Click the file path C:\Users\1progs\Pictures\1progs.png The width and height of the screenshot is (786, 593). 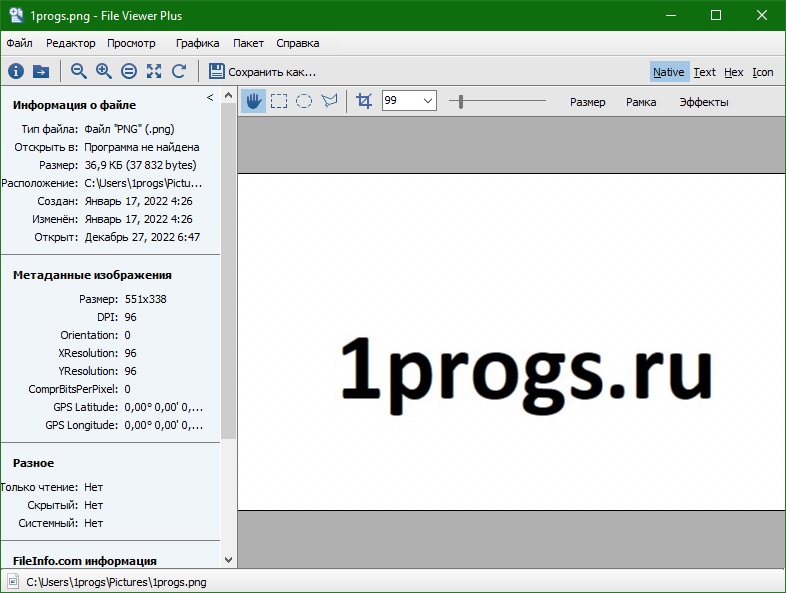click(x=116, y=582)
